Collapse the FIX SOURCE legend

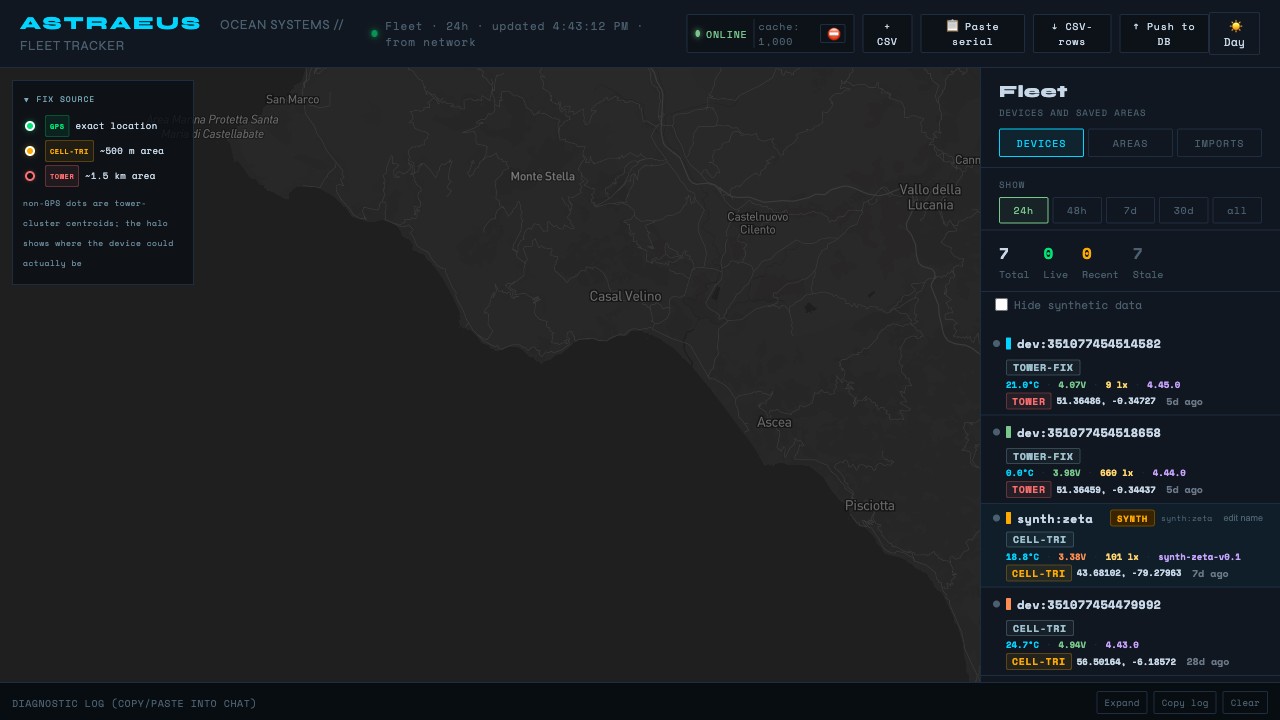[x=59, y=99]
